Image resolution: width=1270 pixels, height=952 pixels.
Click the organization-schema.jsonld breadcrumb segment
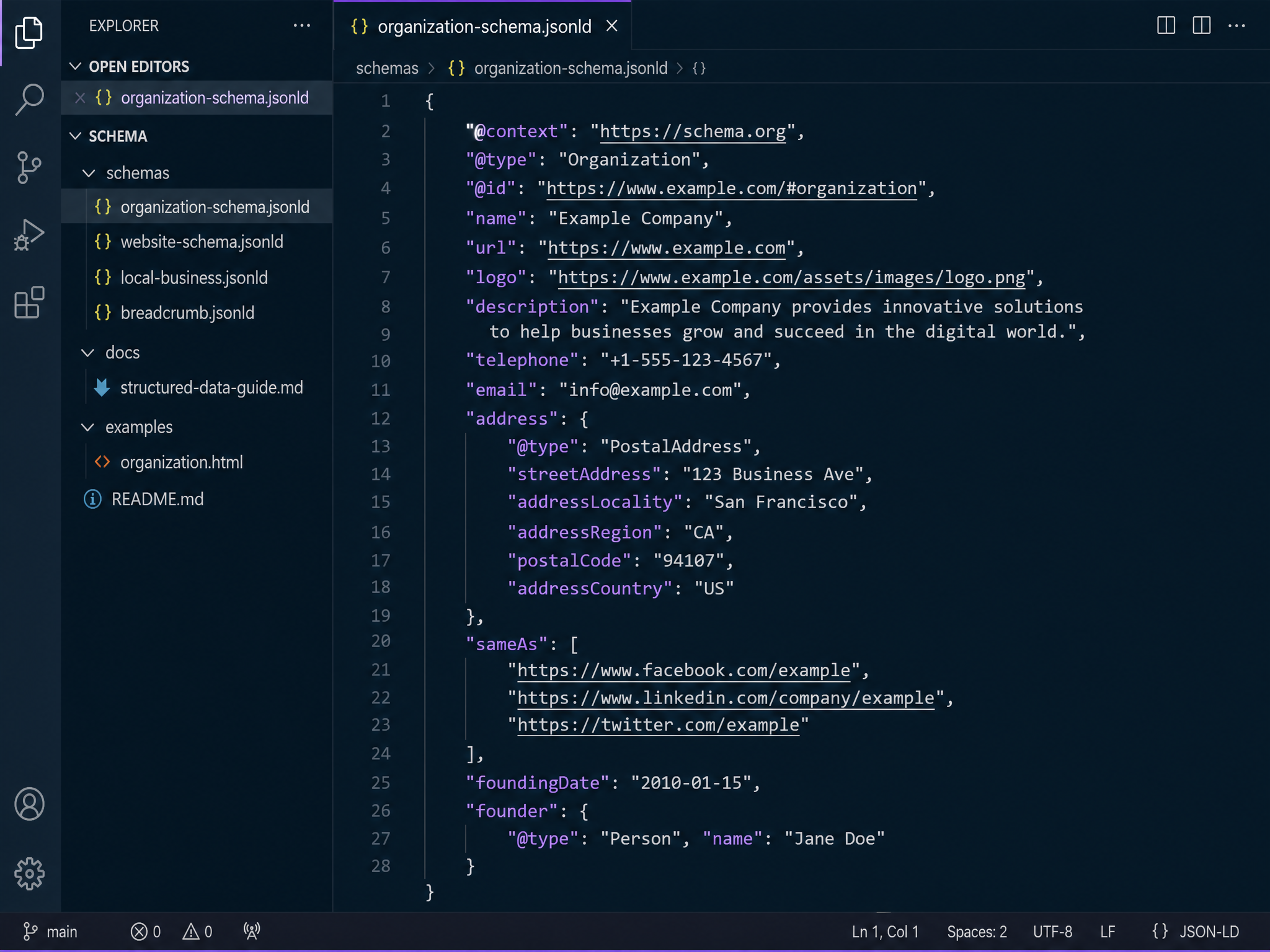coord(557,68)
